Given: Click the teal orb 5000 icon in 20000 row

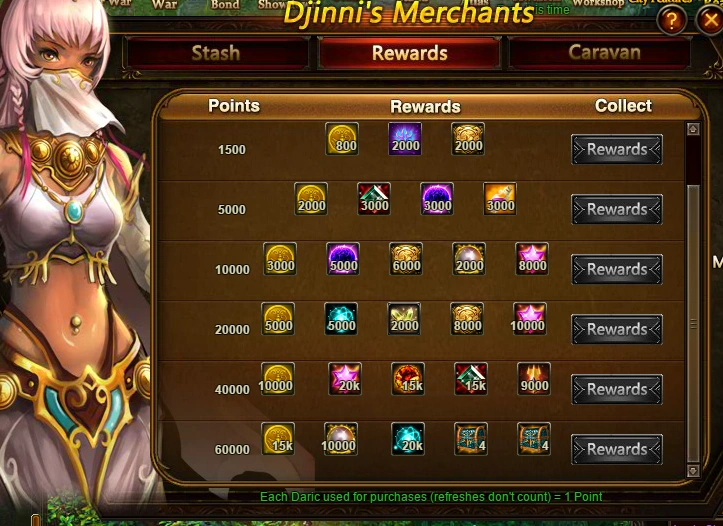Looking at the screenshot, I should click(x=341, y=319).
